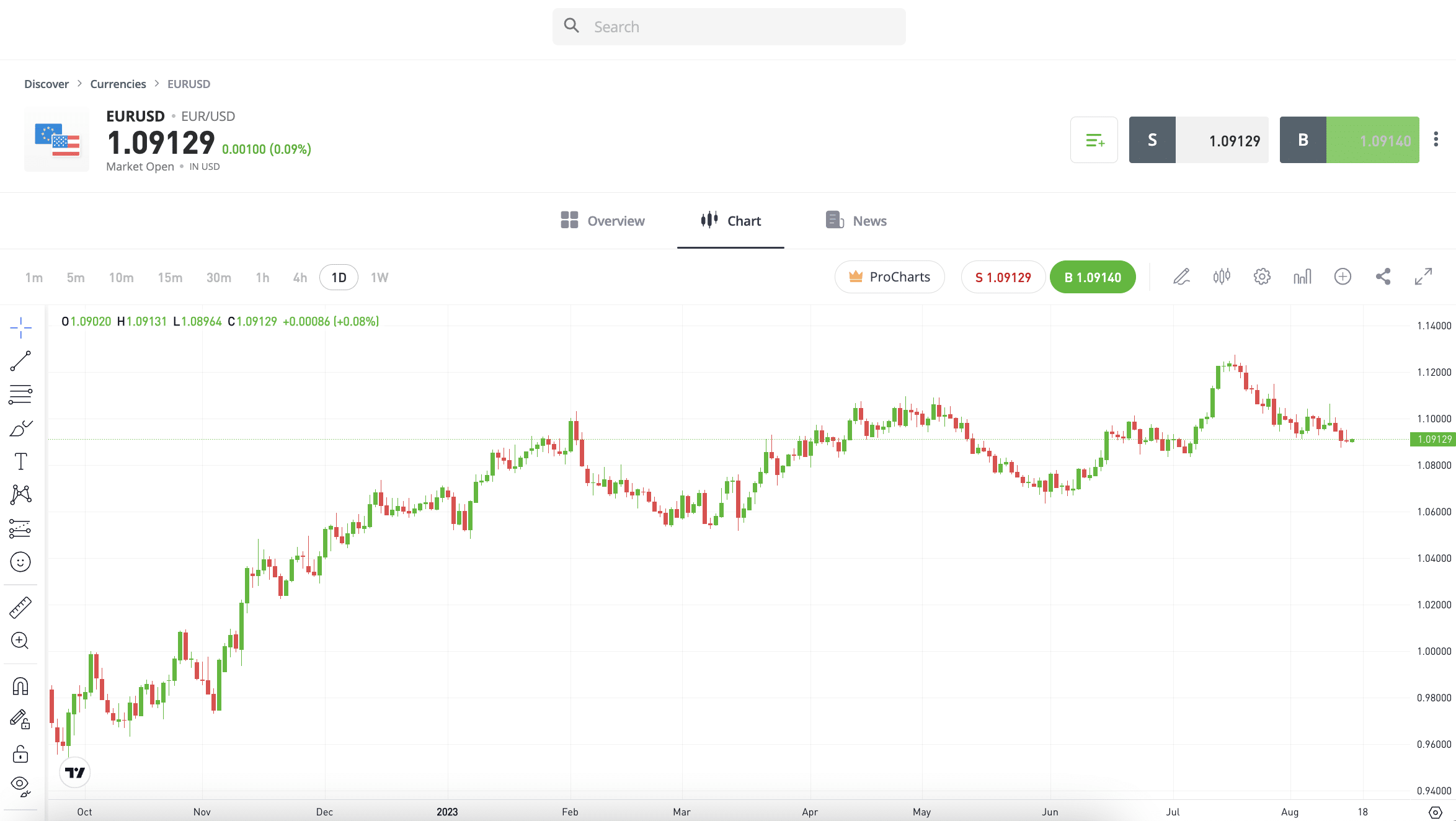Viewport: 1456px width, 821px height.
Task: Select the 1D timeframe
Action: (339, 277)
